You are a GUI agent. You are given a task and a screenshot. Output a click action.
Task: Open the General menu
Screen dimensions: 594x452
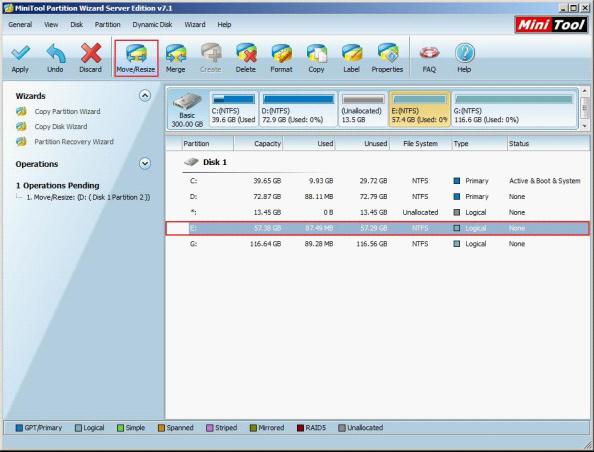(x=20, y=25)
